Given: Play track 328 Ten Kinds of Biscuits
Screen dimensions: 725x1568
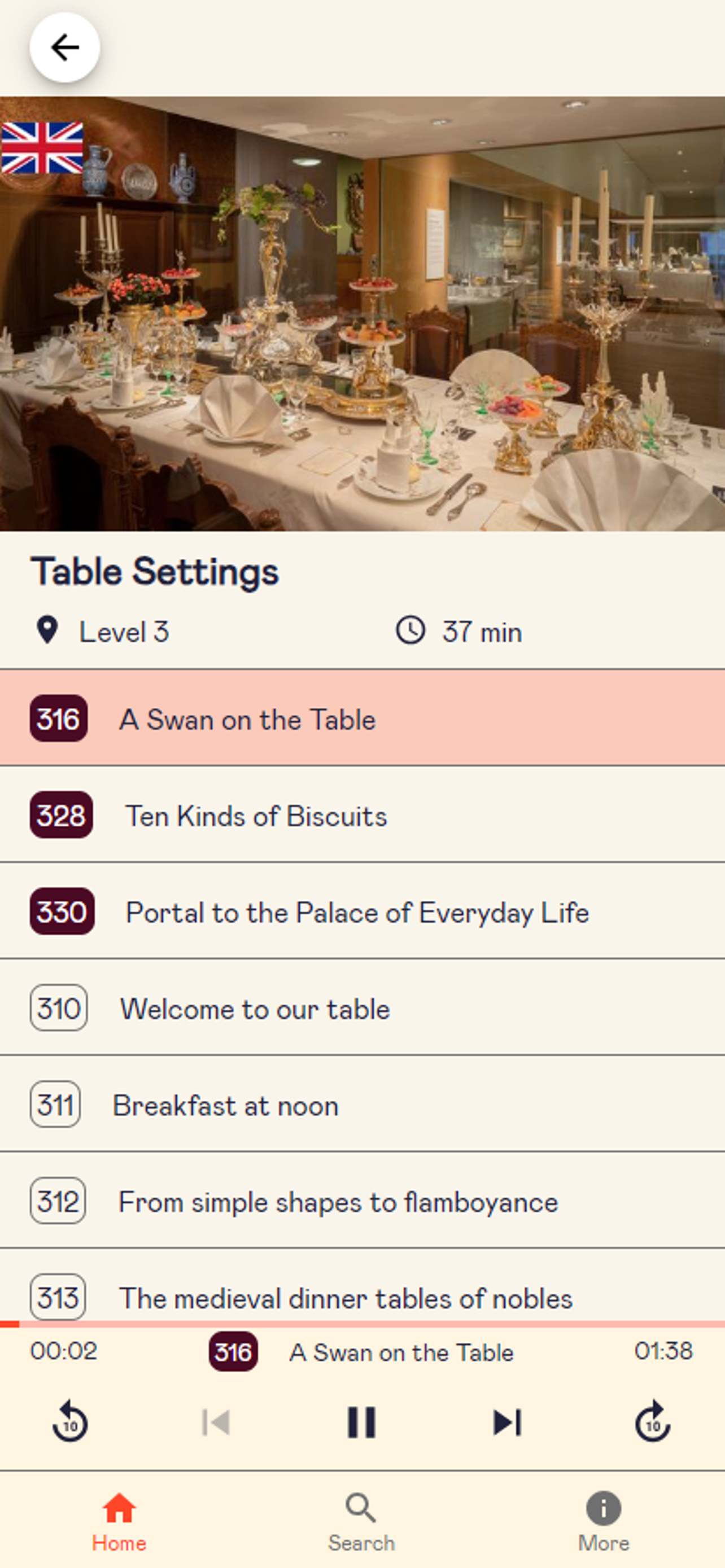Looking at the screenshot, I should click(x=362, y=815).
